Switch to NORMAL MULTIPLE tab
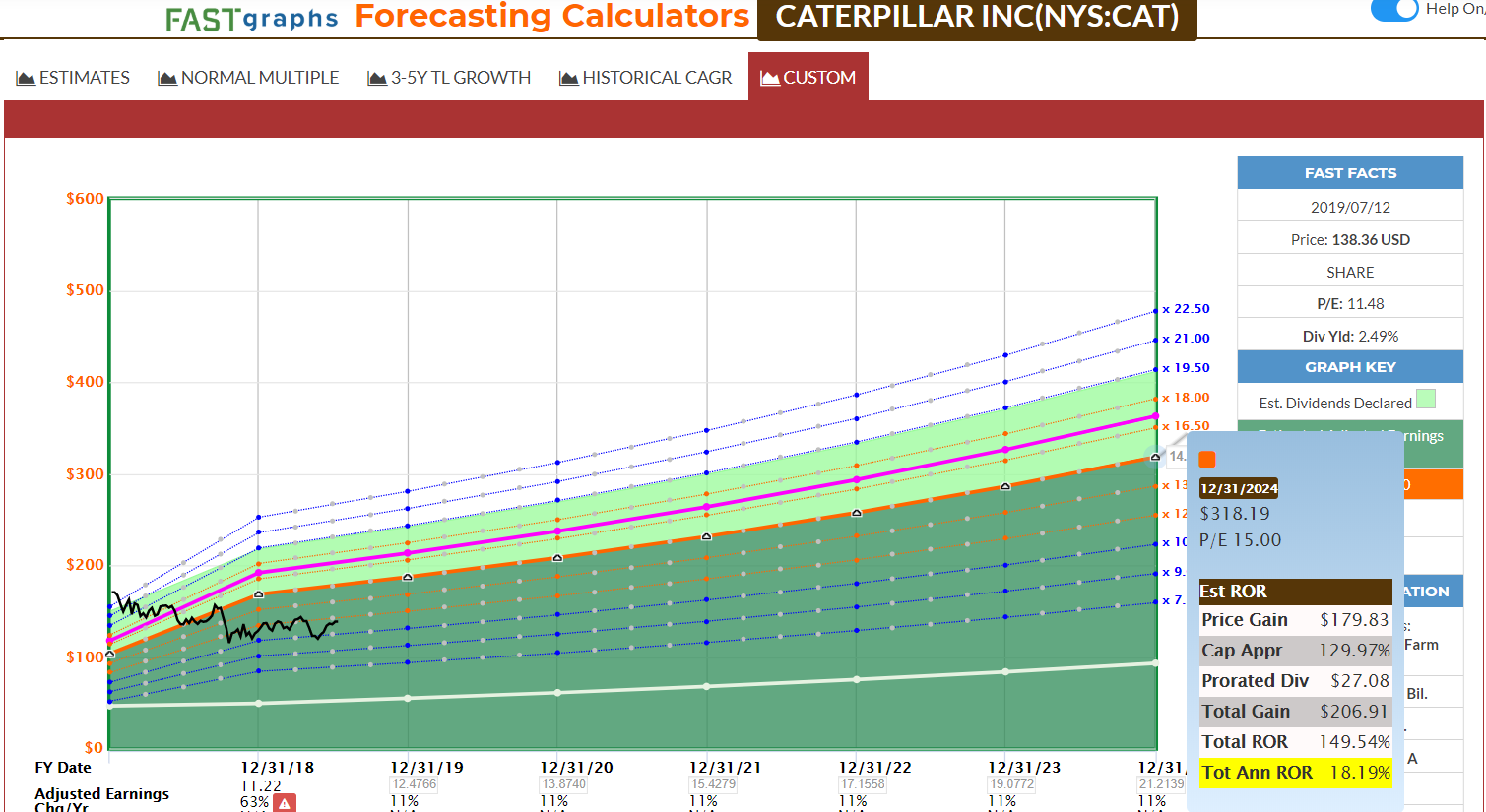 tap(248, 78)
